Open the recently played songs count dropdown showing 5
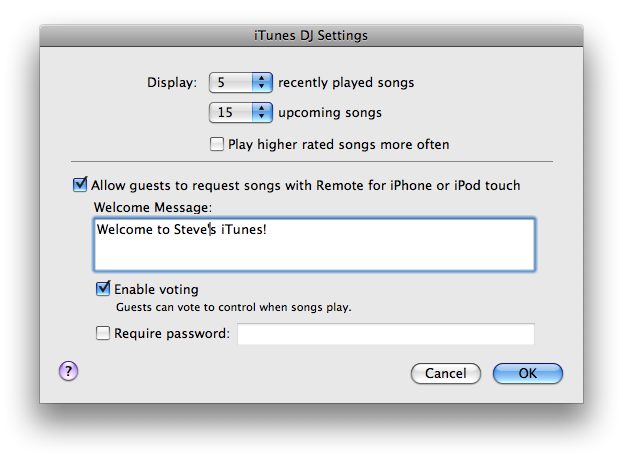The image size is (623, 458). [241, 82]
